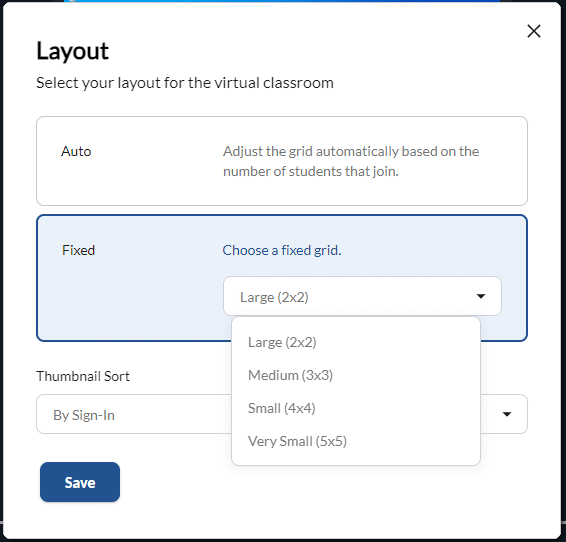This screenshot has width=566, height=542.
Task: Click the "Select your layout" subtitle text
Action: point(185,83)
